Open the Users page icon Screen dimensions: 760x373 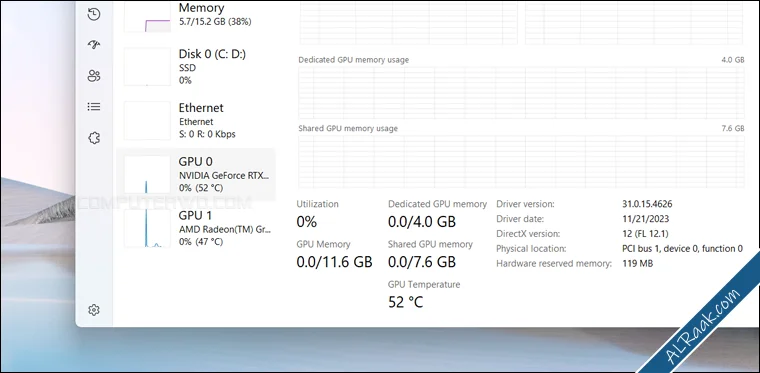[x=94, y=76]
